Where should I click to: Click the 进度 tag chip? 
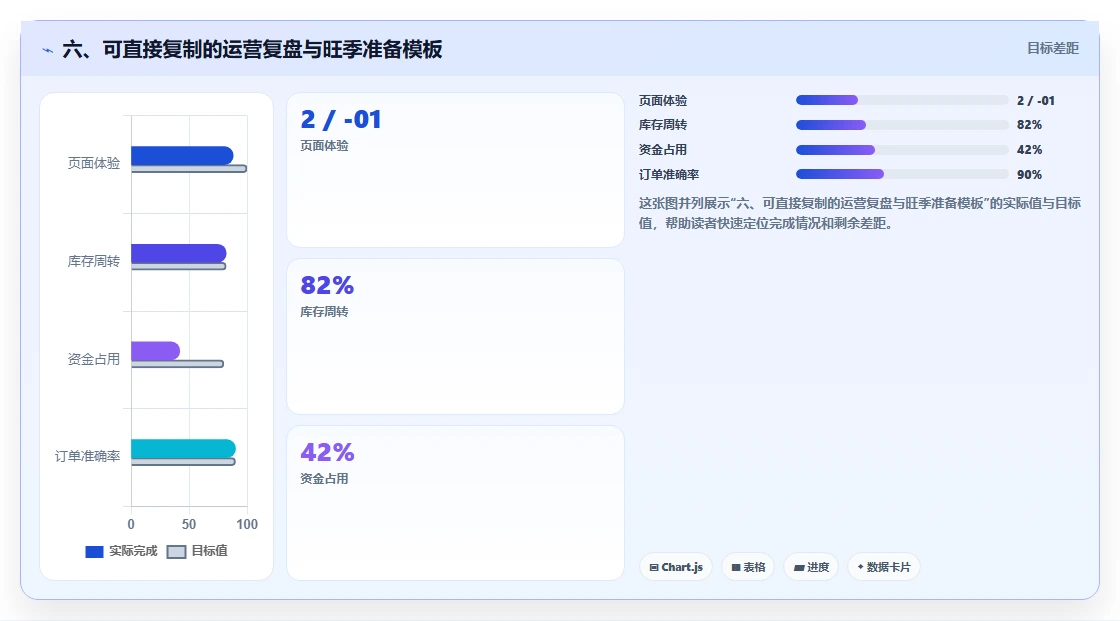(811, 567)
